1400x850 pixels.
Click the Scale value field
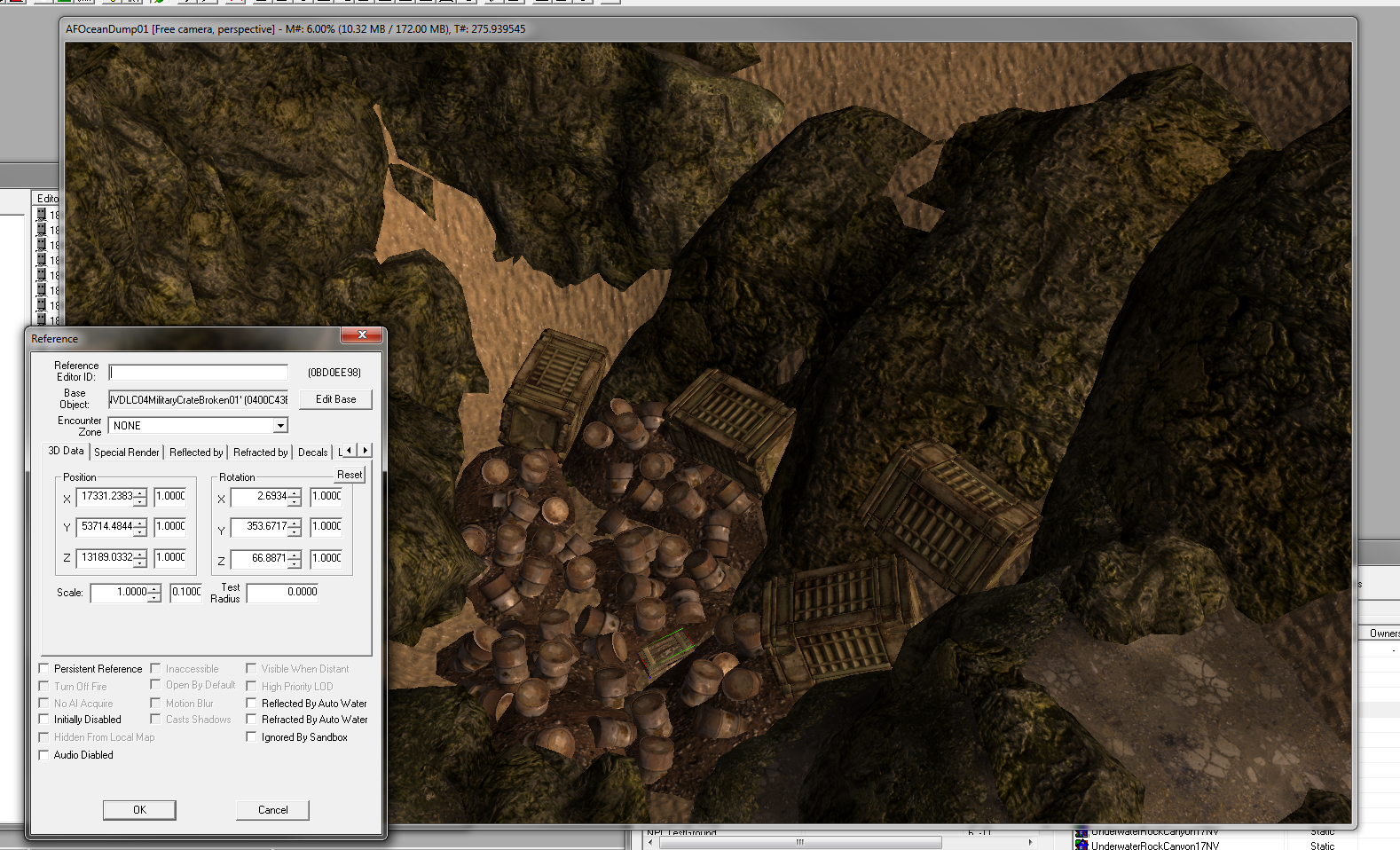(120, 593)
